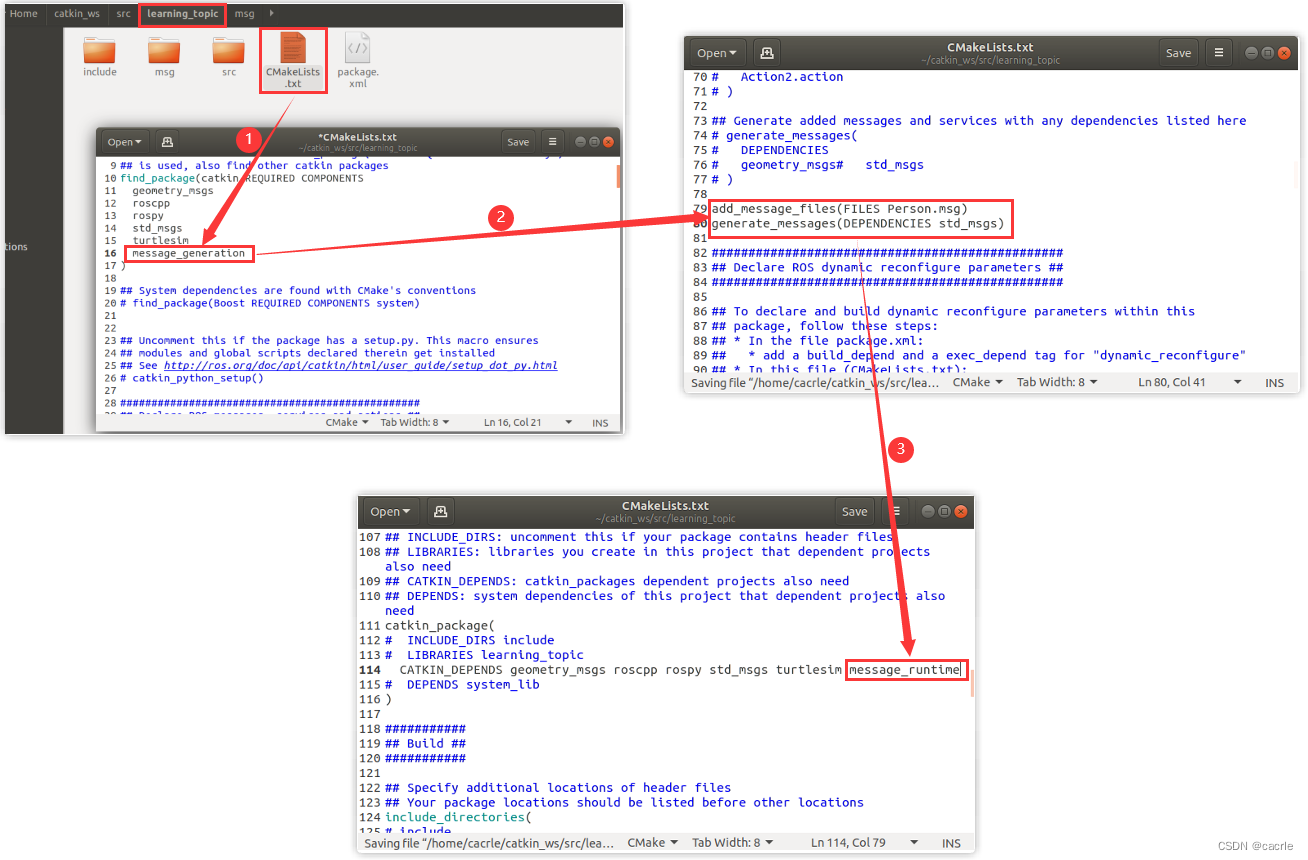Expand Open dropdown in *CMakeLists.txt window

pos(125,142)
